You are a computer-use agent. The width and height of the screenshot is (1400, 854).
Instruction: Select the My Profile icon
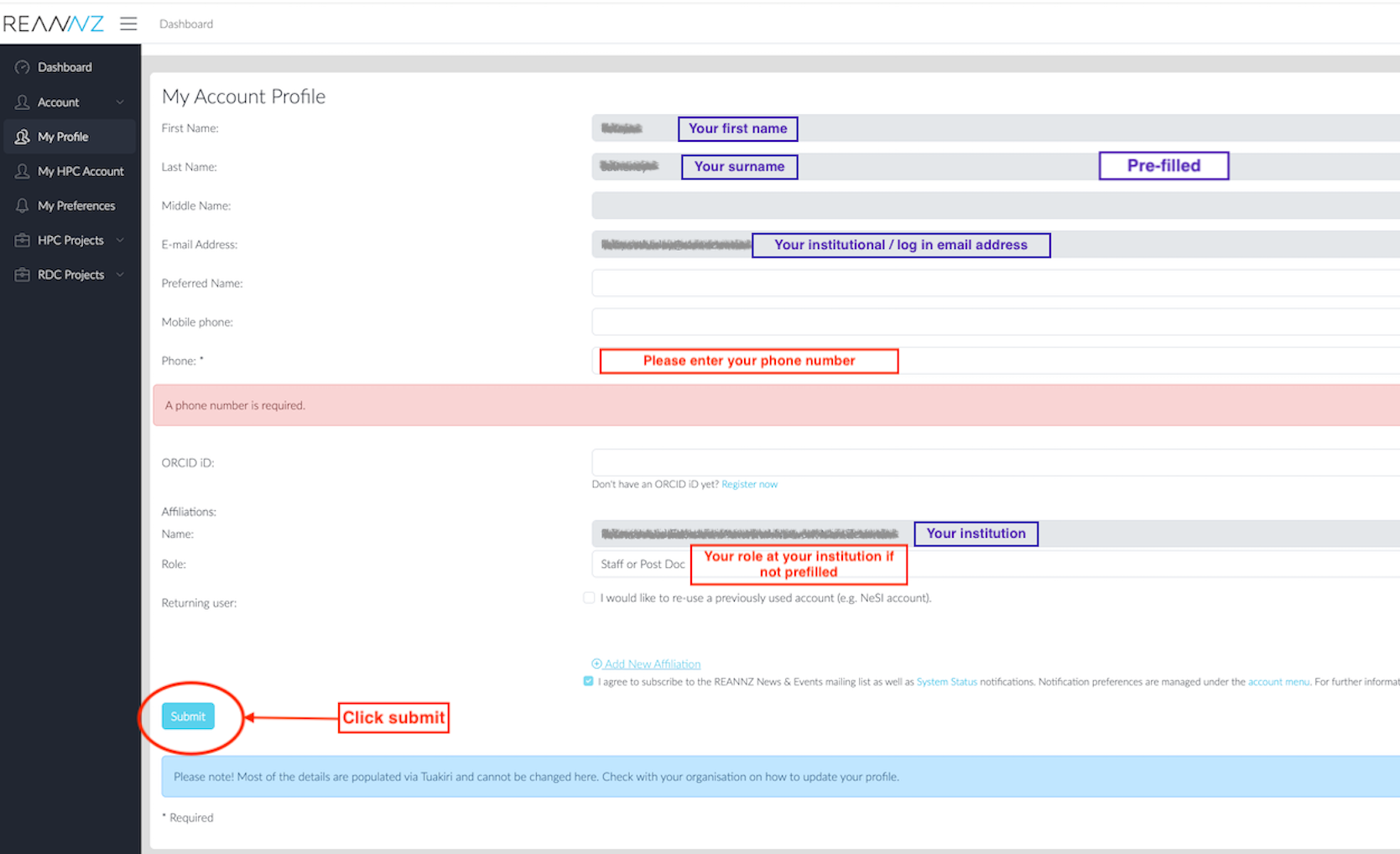click(x=22, y=136)
